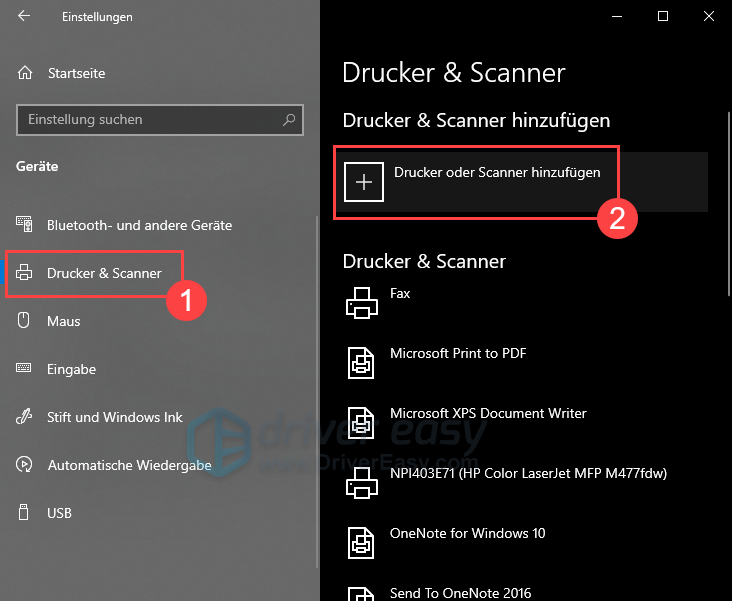The image size is (732, 601).
Task: Select the autoplay icon for Automatische Wiedergabe
Action: point(24,464)
